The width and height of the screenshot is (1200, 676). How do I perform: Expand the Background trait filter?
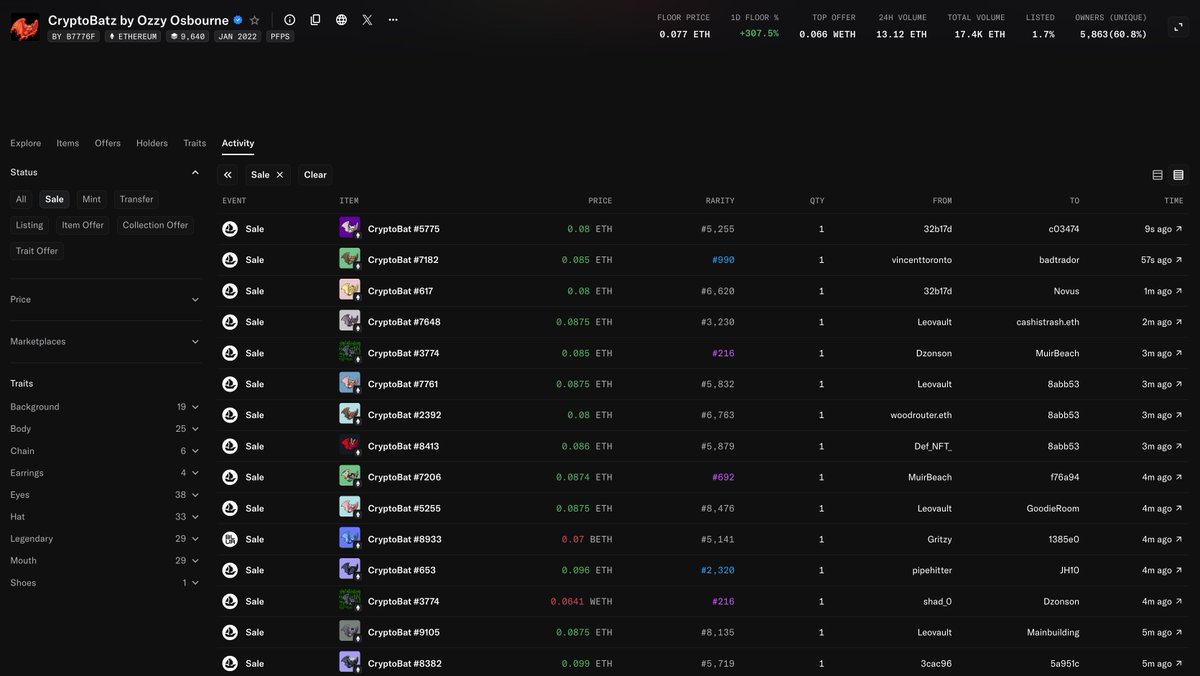[x=104, y=407]
